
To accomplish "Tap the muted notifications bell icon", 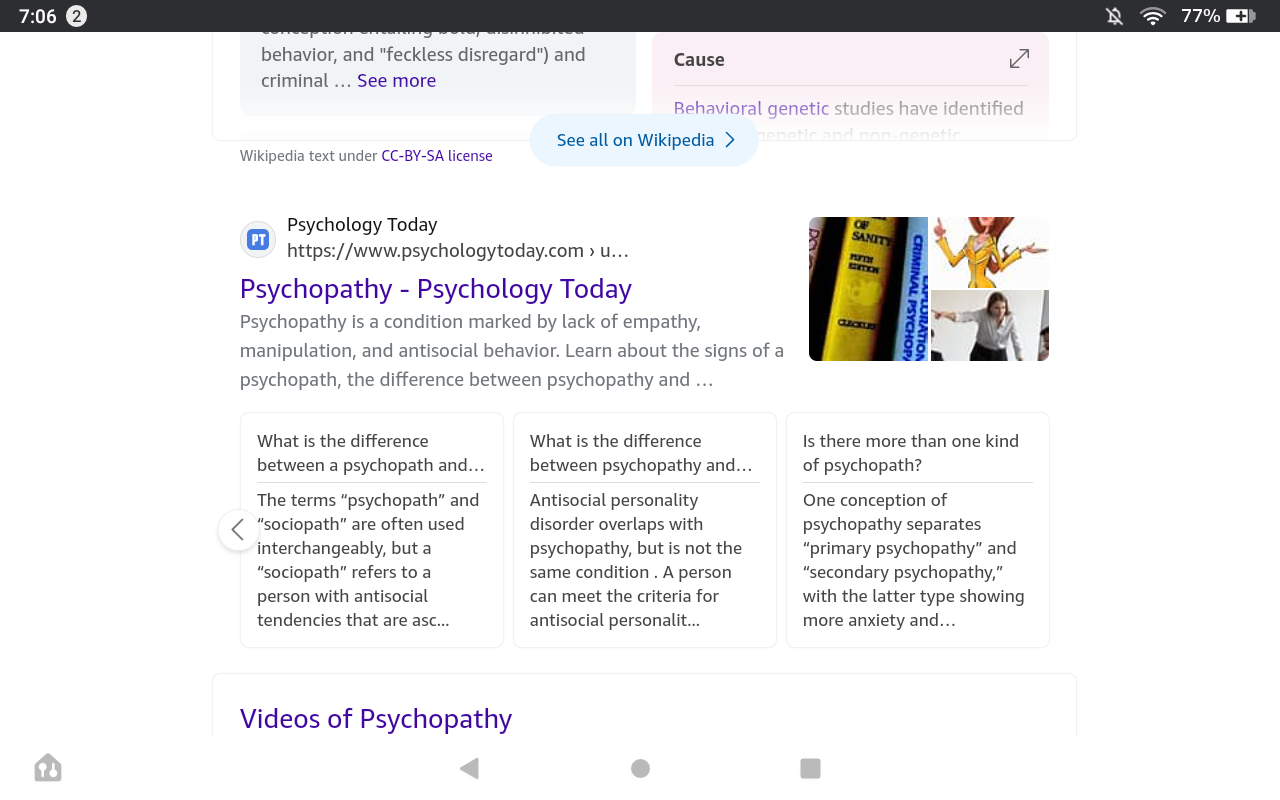I will point(1114,16).
